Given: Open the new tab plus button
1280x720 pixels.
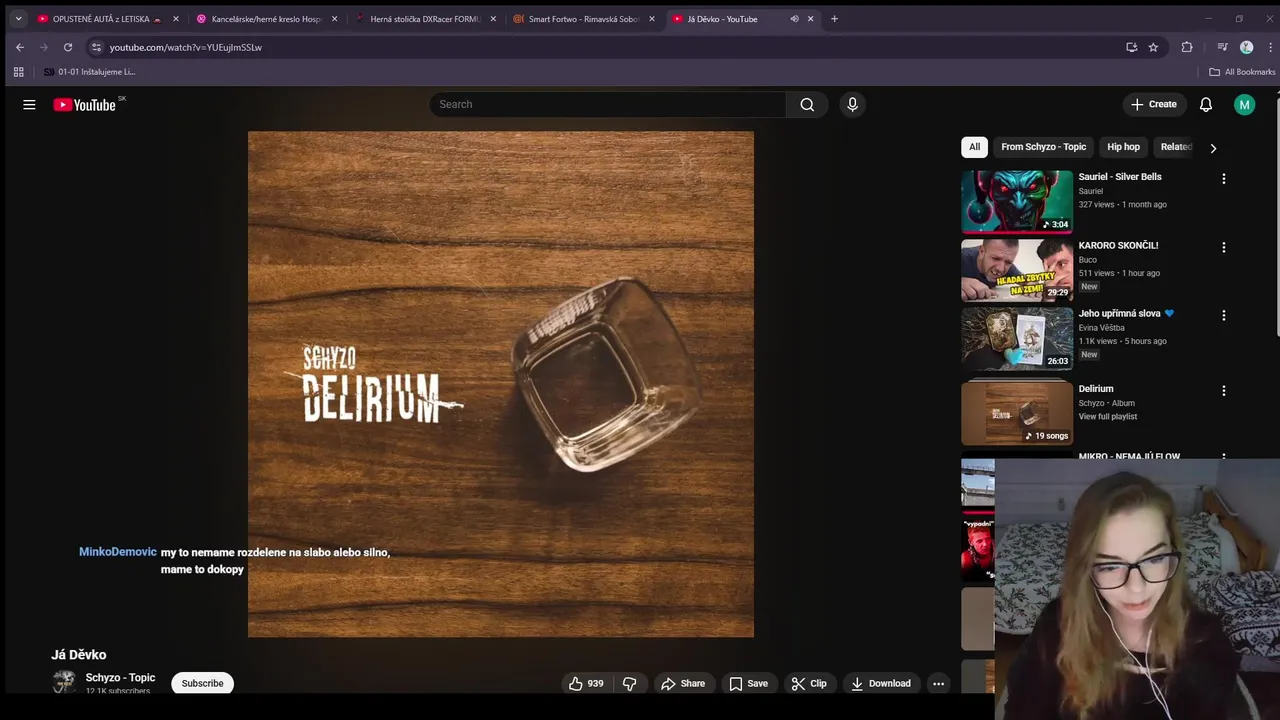Looking at the screenshot, I should tap(834, 18).
